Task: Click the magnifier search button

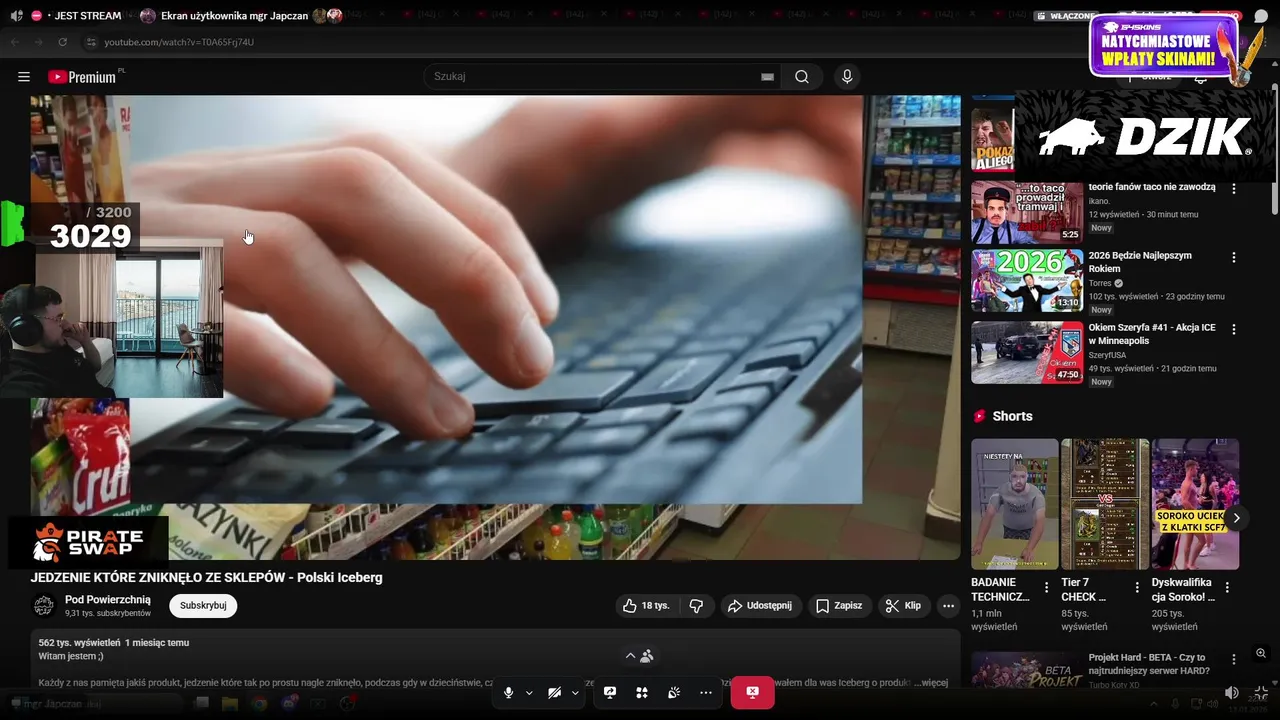Action: [x=802, y=77]
